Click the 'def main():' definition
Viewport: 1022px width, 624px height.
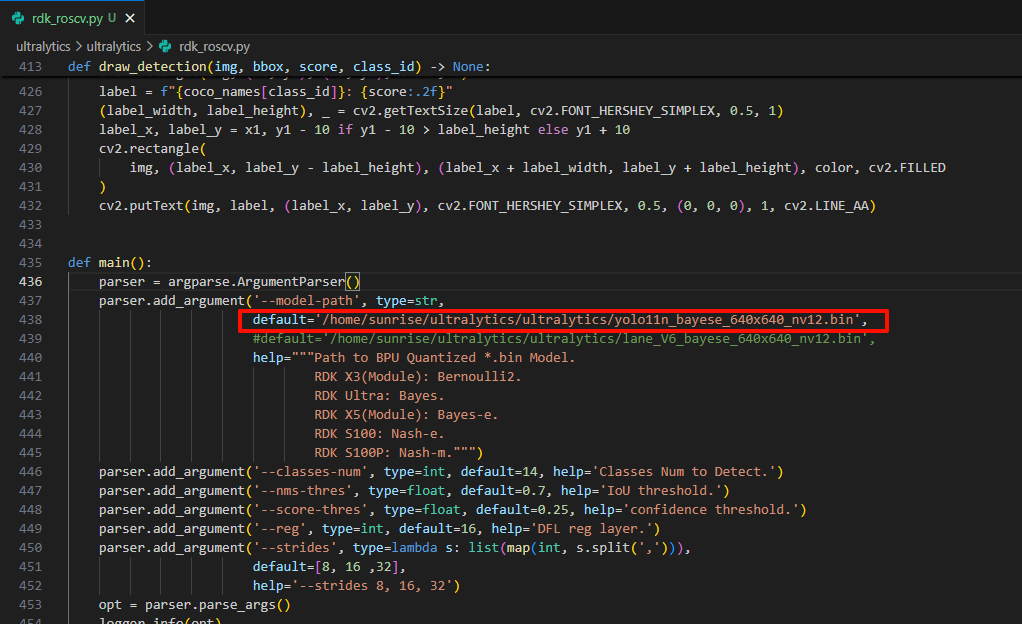110,263
